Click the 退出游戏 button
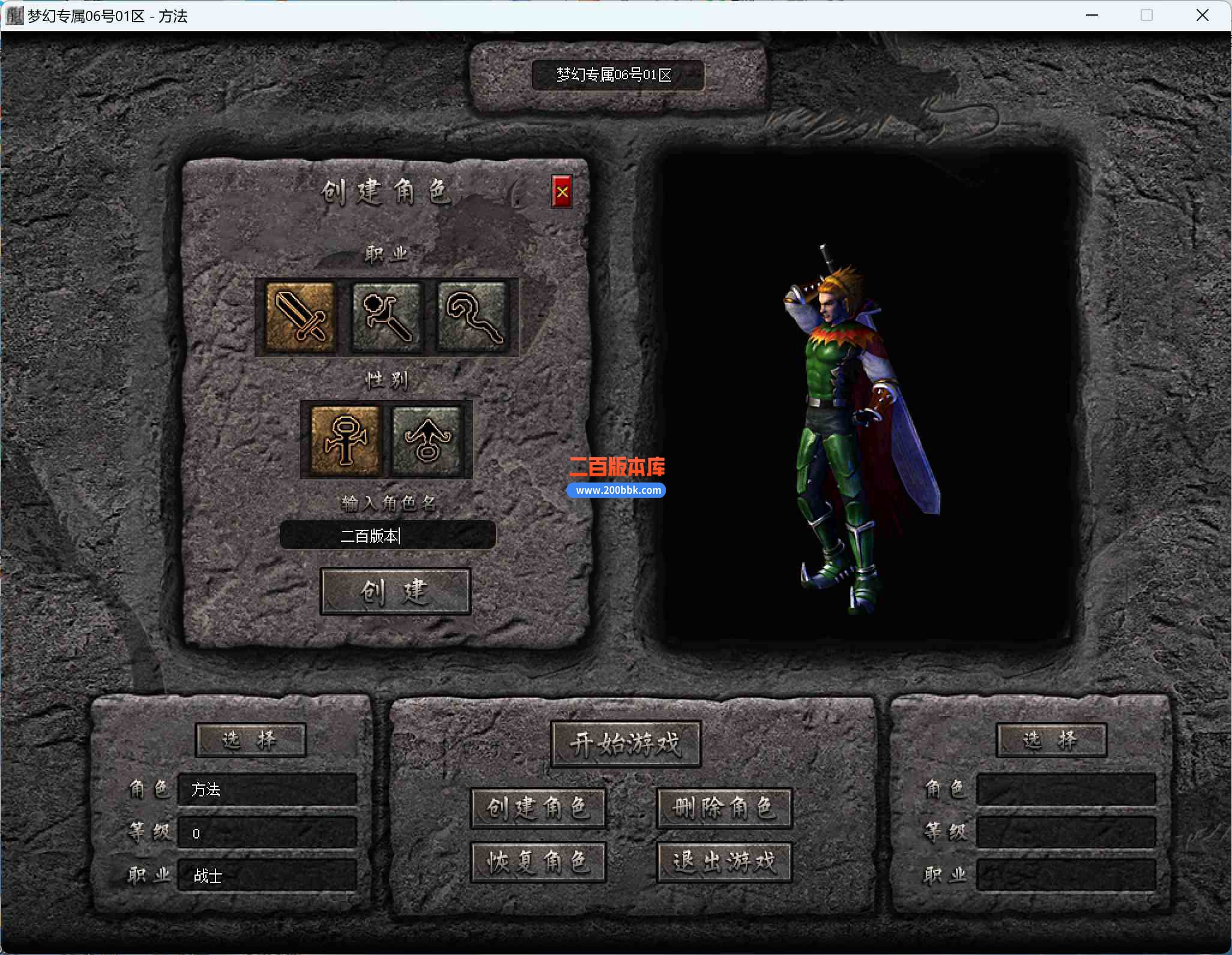This screenshot has width=1232, height=955. (724, 862)
